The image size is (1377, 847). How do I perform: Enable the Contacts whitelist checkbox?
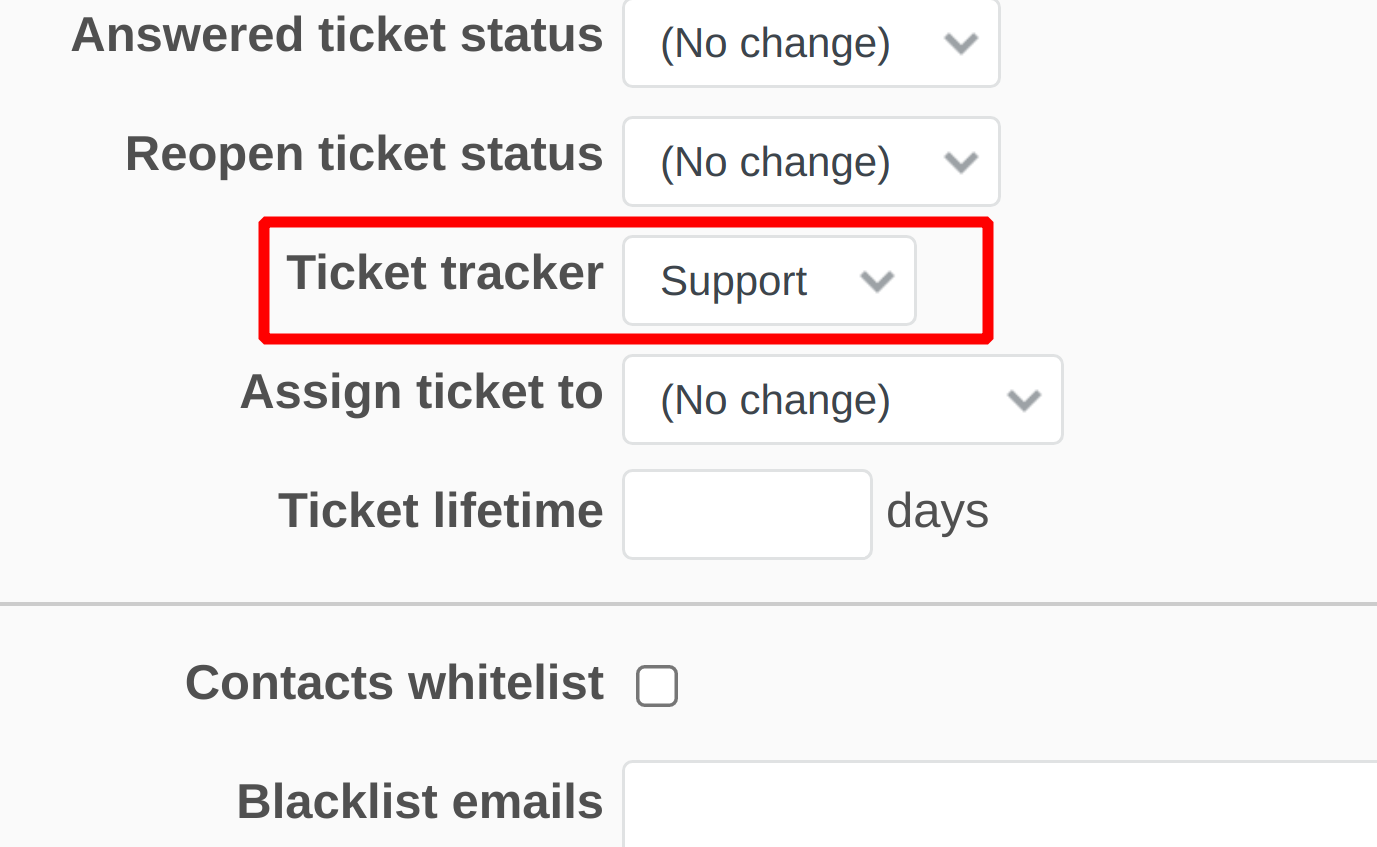click(657, 685)
